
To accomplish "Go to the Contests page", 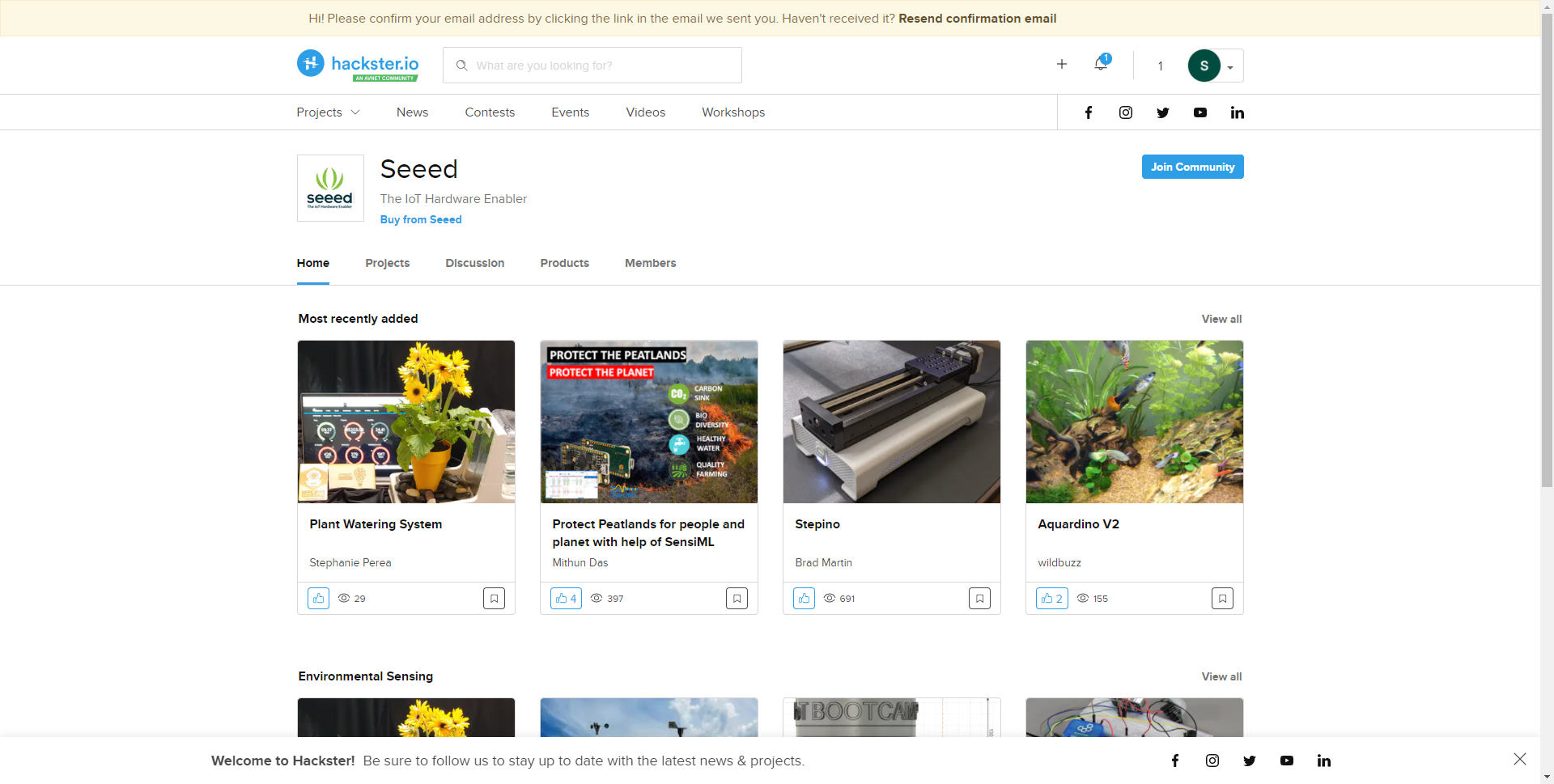I will point(490,112).
